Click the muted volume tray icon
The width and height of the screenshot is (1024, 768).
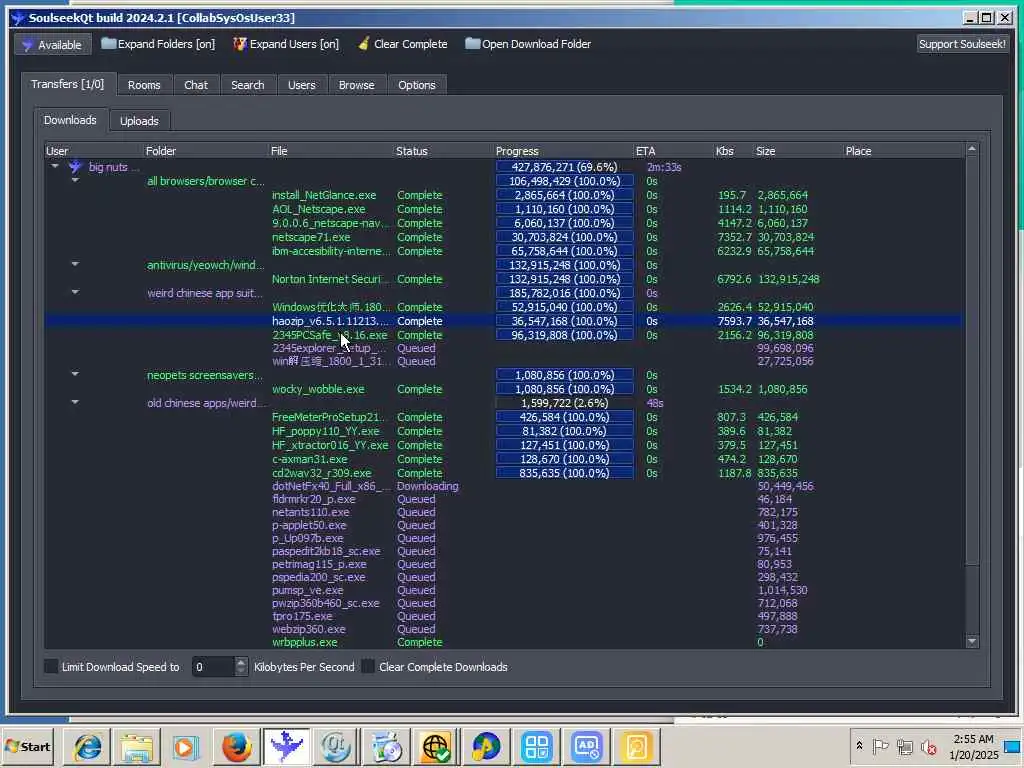928,746
